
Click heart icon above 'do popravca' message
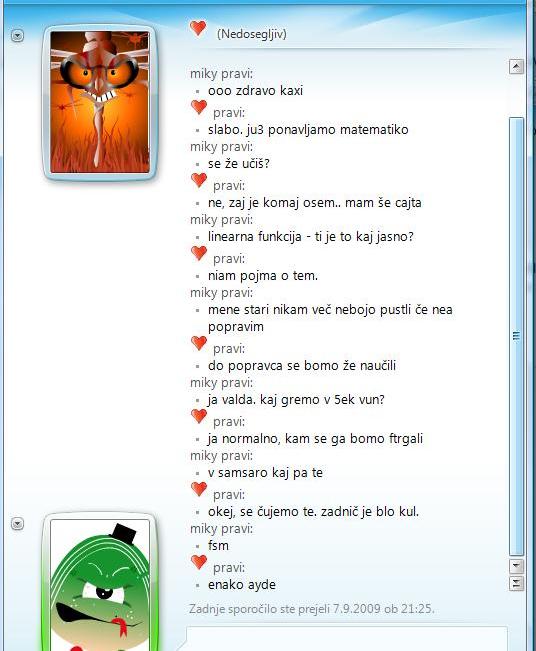point(199,343)
